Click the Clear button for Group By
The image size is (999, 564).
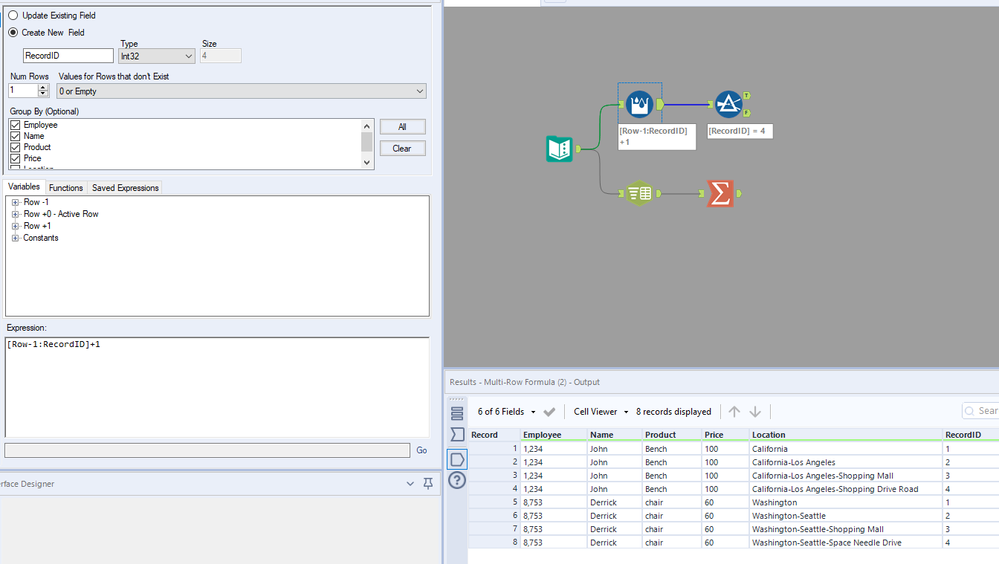[x=402, y=148]
